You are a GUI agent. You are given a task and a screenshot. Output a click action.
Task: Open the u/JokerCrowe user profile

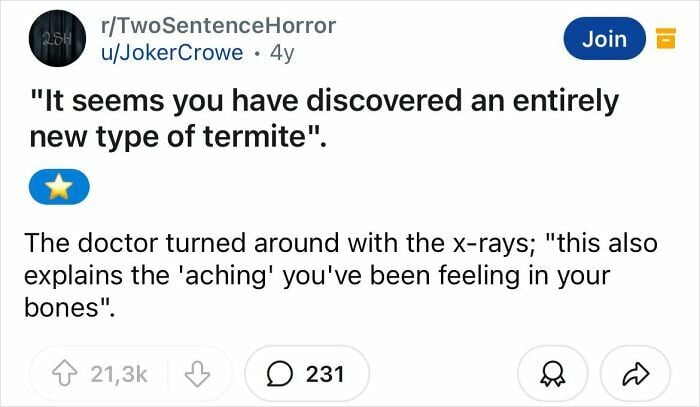[165, 53]
